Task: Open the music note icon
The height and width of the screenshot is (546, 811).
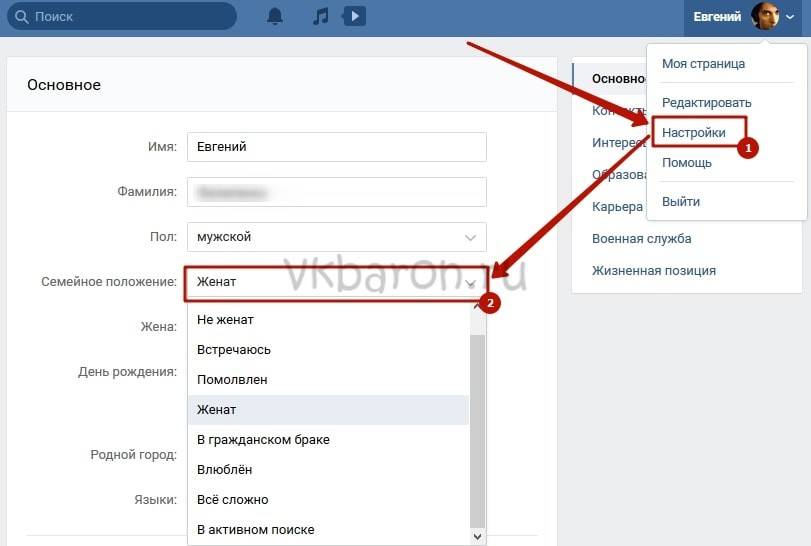Action: coord(320,17)
